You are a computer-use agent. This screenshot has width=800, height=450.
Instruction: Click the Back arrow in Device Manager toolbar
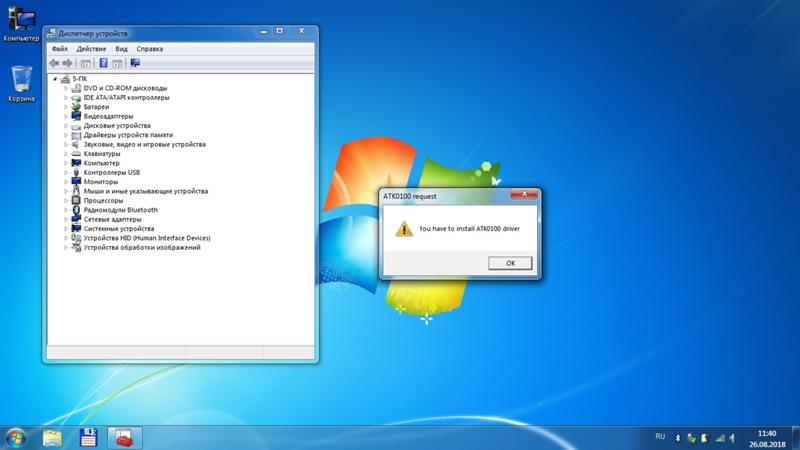[x=54, y=63]
